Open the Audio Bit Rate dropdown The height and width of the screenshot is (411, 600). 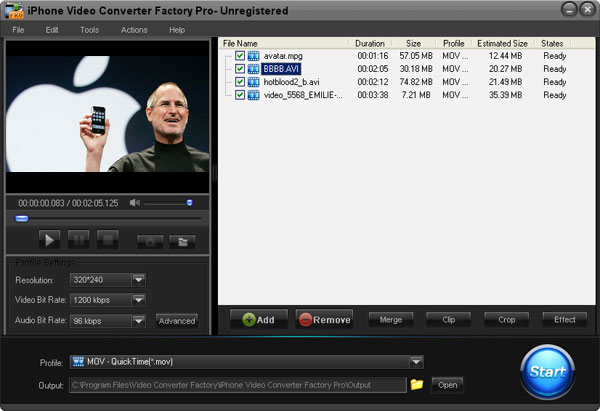coord(139,321)
